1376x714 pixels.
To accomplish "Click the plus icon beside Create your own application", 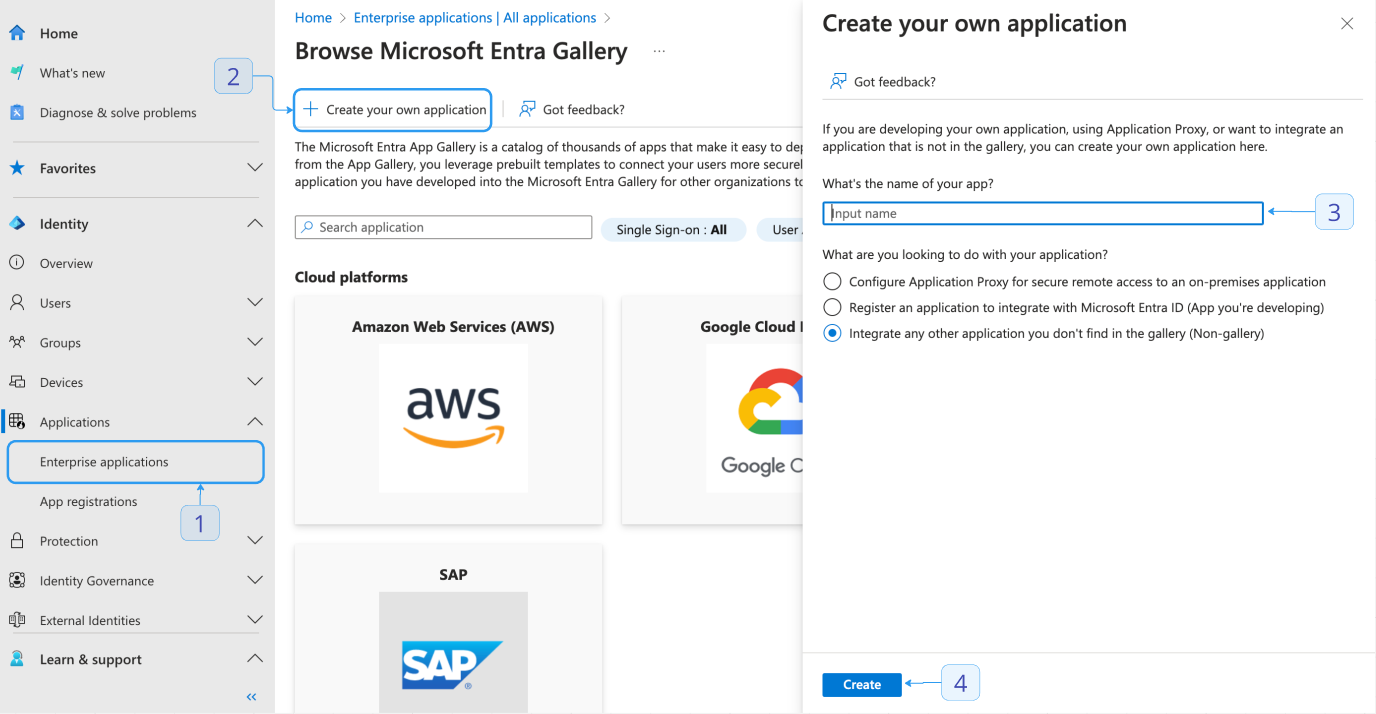I will 311,109.
